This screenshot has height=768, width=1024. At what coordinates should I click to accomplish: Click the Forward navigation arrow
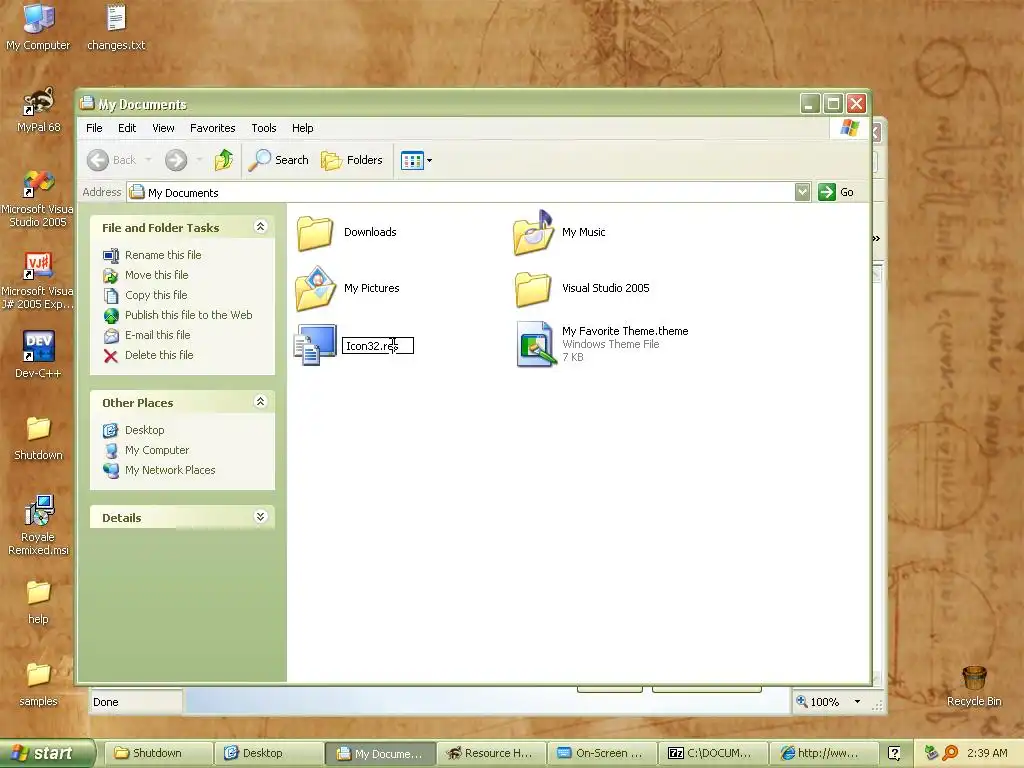coord(176,160)
